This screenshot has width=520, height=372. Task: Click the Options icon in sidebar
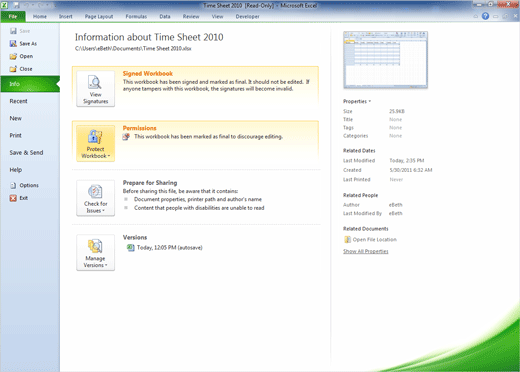[13, 185]
